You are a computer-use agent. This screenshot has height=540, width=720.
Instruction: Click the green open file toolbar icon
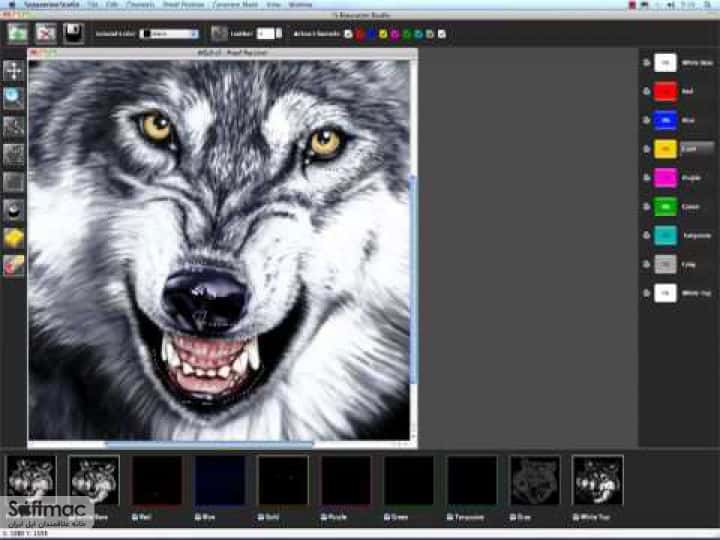[x=17, y=34]
